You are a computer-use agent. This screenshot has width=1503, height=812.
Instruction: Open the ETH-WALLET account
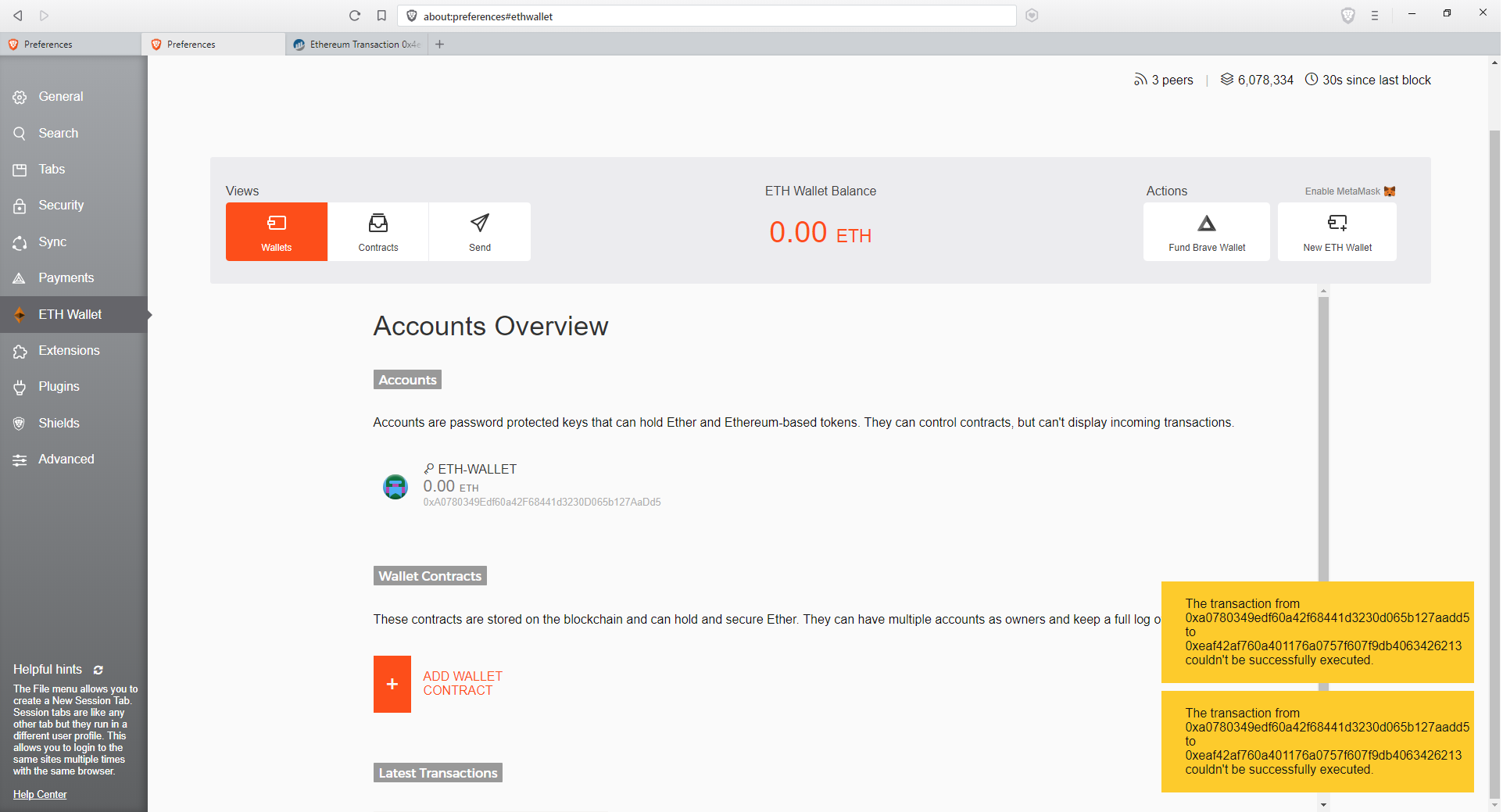477,469
